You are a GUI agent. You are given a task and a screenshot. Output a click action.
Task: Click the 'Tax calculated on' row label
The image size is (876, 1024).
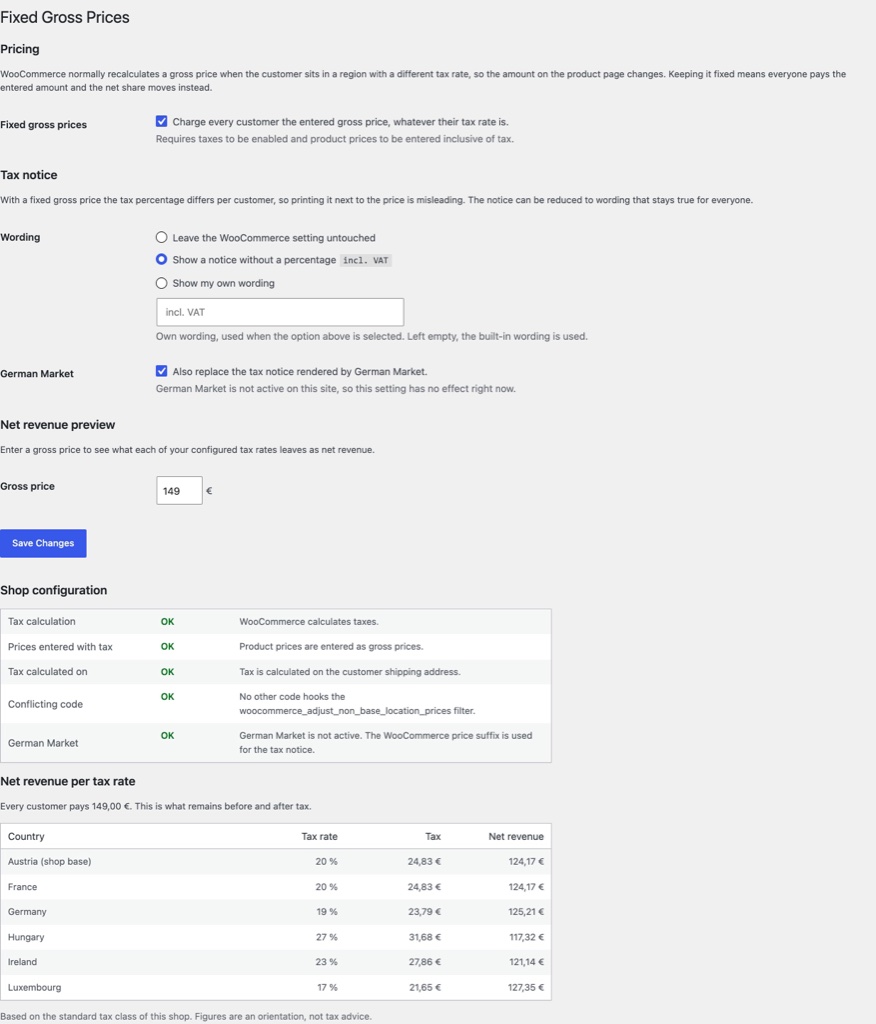coord(48,672)
